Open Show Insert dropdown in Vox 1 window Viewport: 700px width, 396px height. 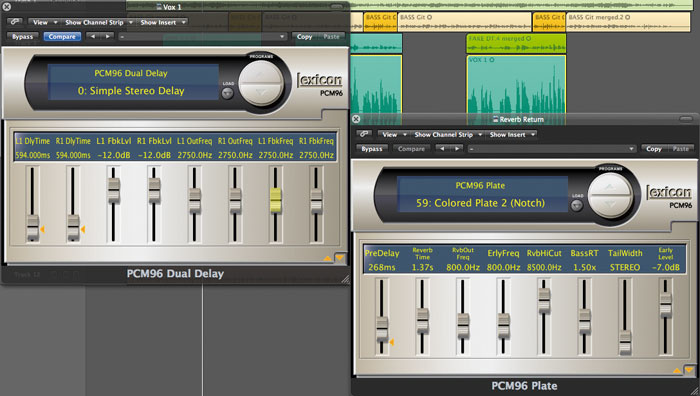coord(162,22)
